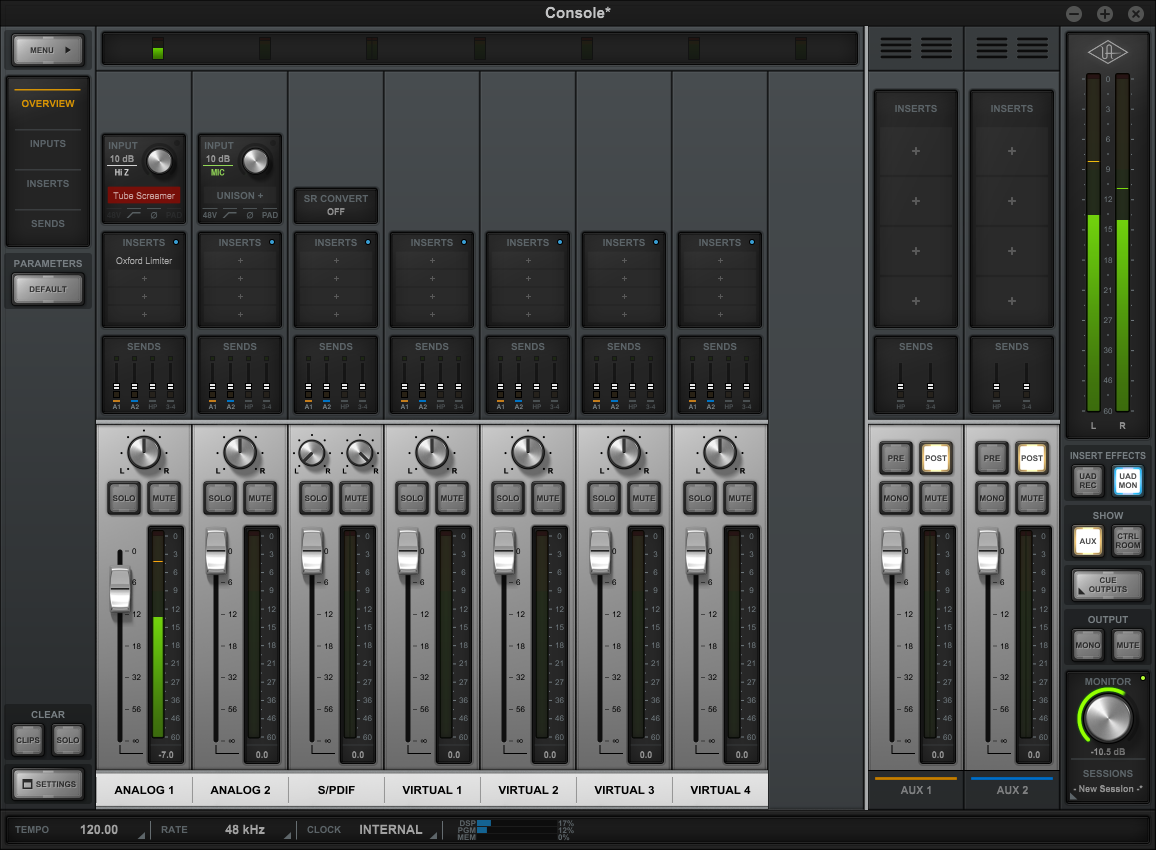
Task: Click UNISON + slot on Analog 2
Action: tap(240, 195)
